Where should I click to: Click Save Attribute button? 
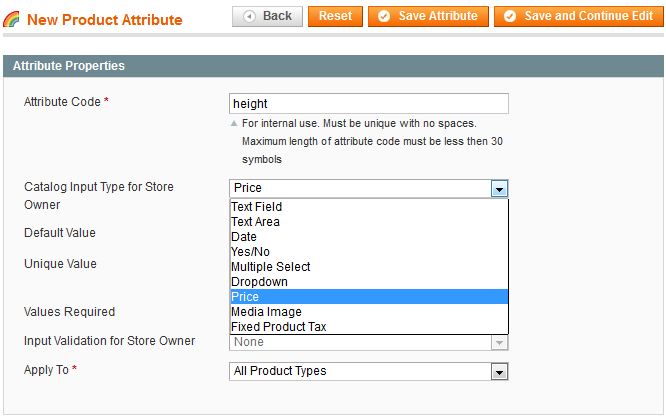(428, 16)
